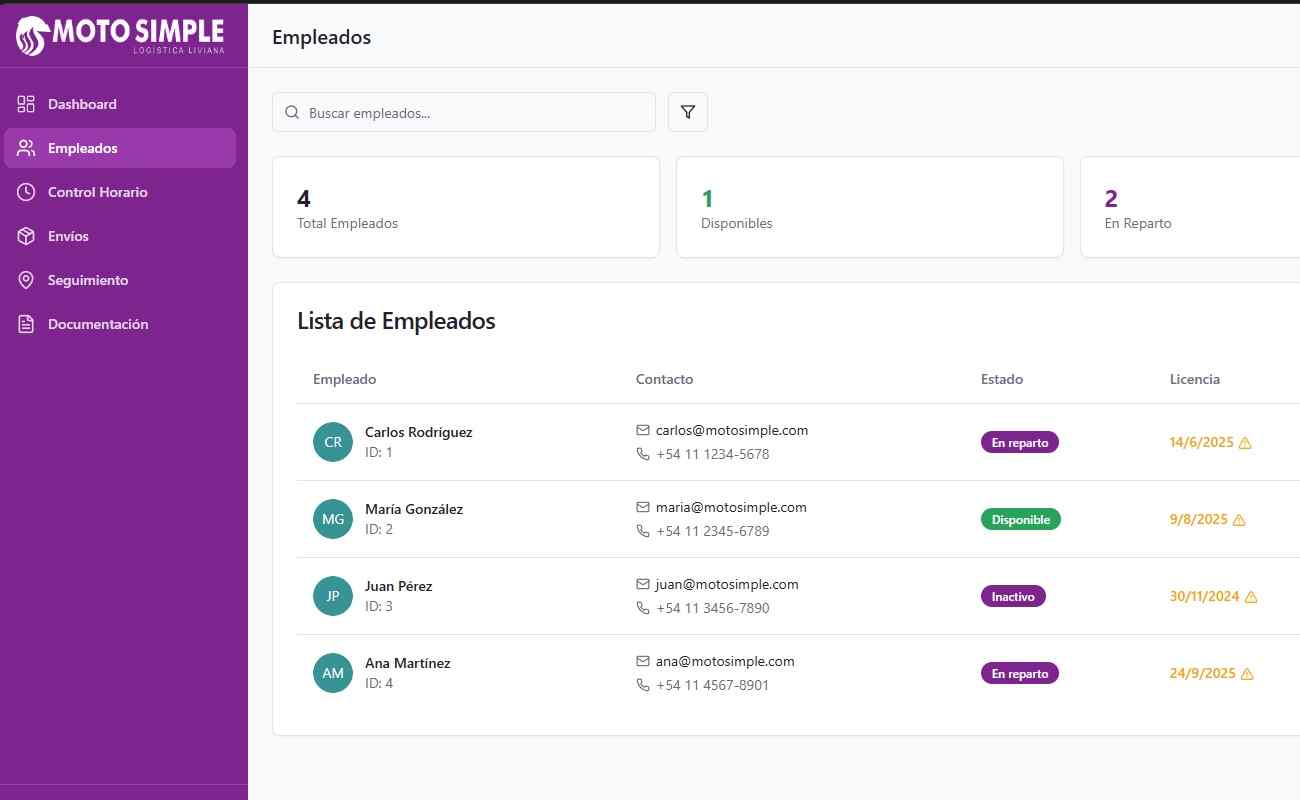
Task: Click warning icon next to 24/9/2025
Action: pos(1247,674)
